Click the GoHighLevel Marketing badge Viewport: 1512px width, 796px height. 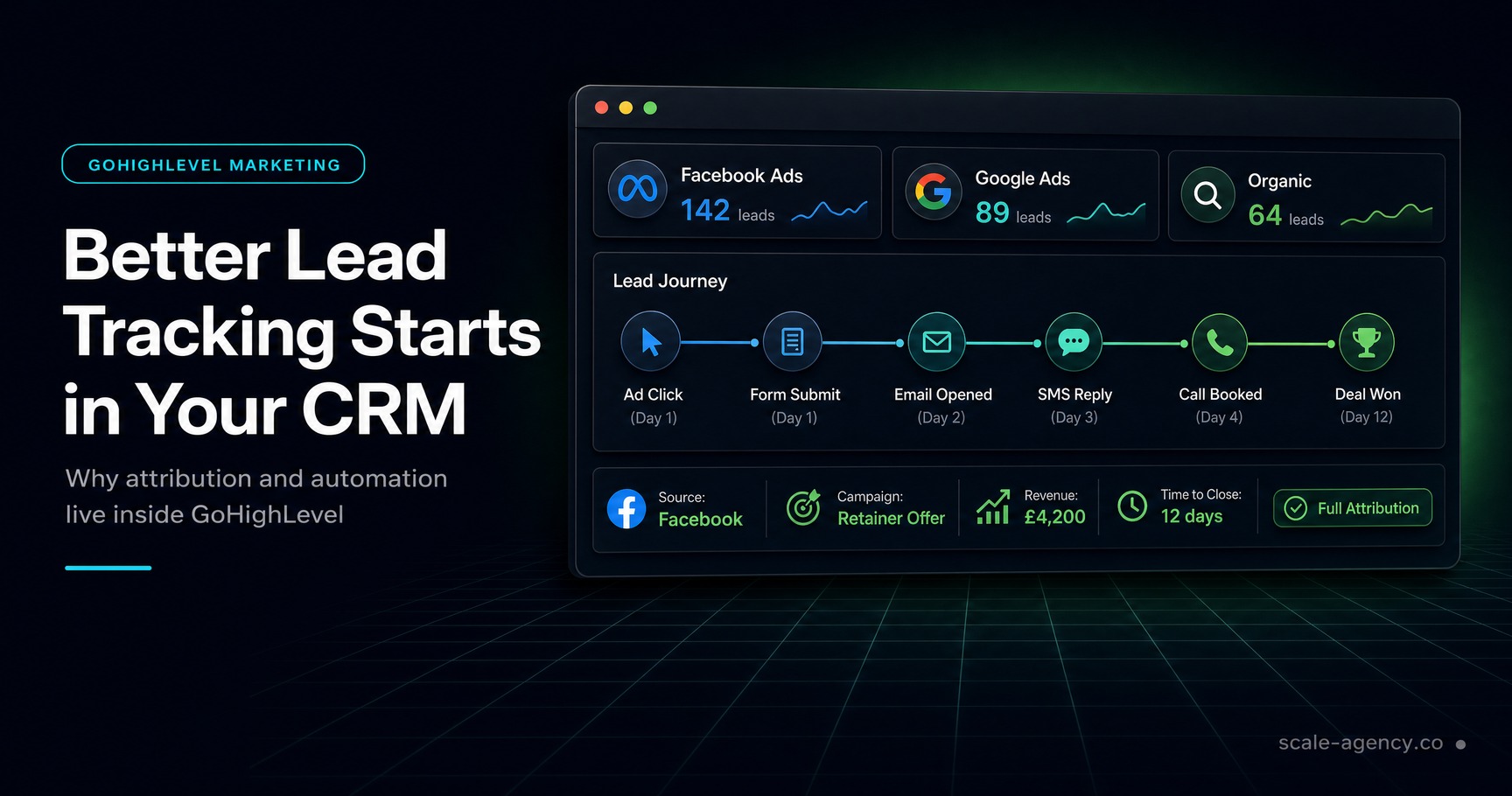pyautogui.click(x=213, y=164)
